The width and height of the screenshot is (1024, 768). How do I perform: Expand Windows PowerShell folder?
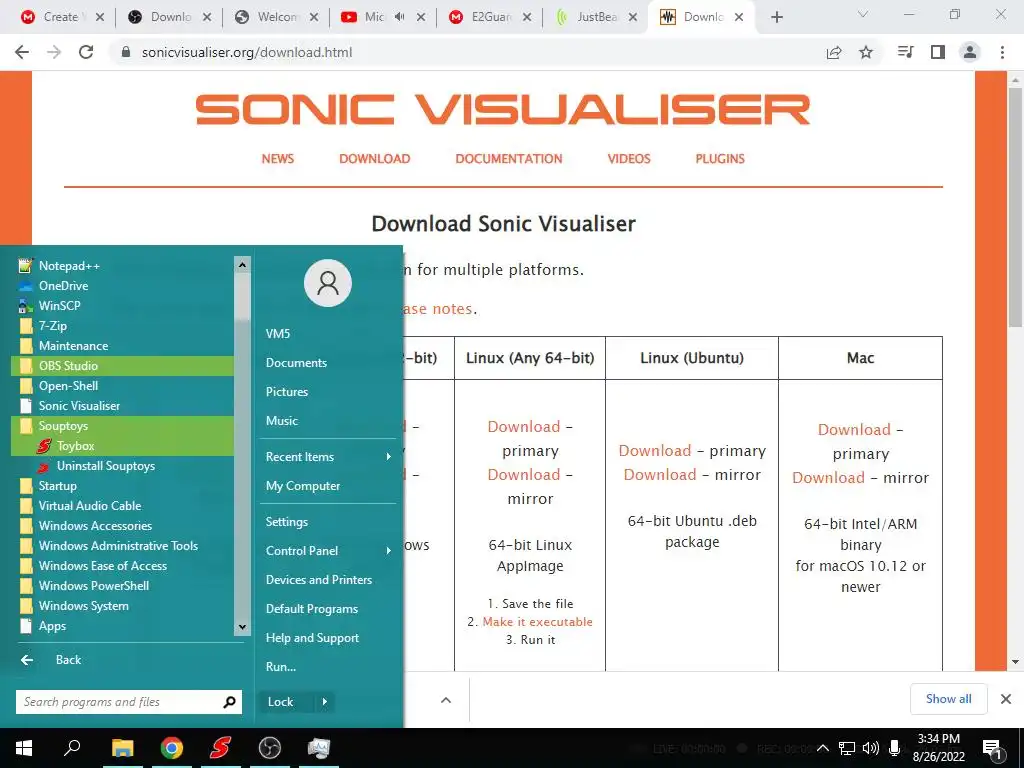coord(122,586)
